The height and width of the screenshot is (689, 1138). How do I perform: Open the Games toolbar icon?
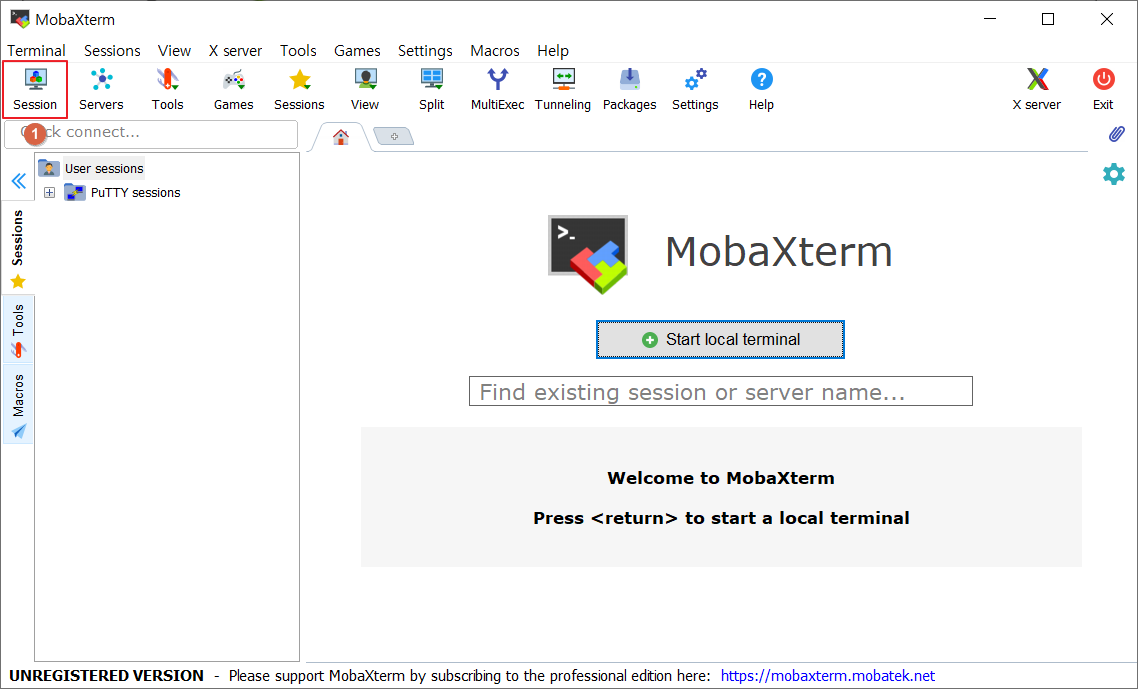[x=234, y=89]
